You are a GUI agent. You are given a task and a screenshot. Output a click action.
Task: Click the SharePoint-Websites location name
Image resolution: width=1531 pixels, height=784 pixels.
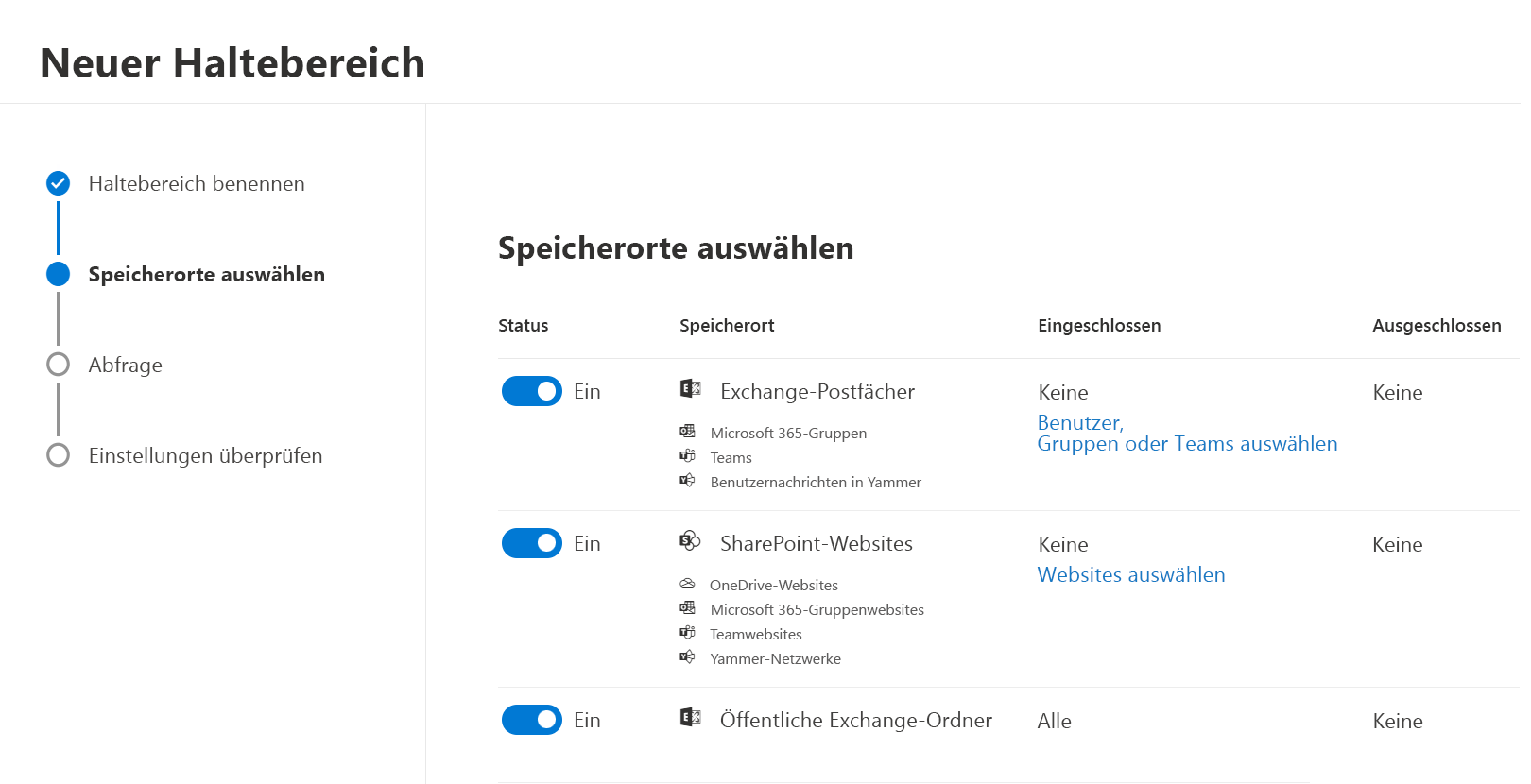click(x=817, y=543)
